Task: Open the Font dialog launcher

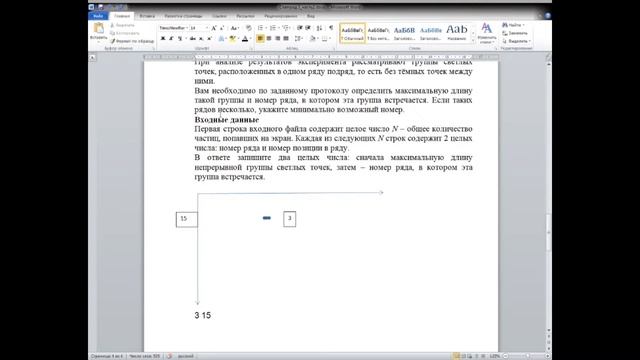Action: [x=251, y=49]
